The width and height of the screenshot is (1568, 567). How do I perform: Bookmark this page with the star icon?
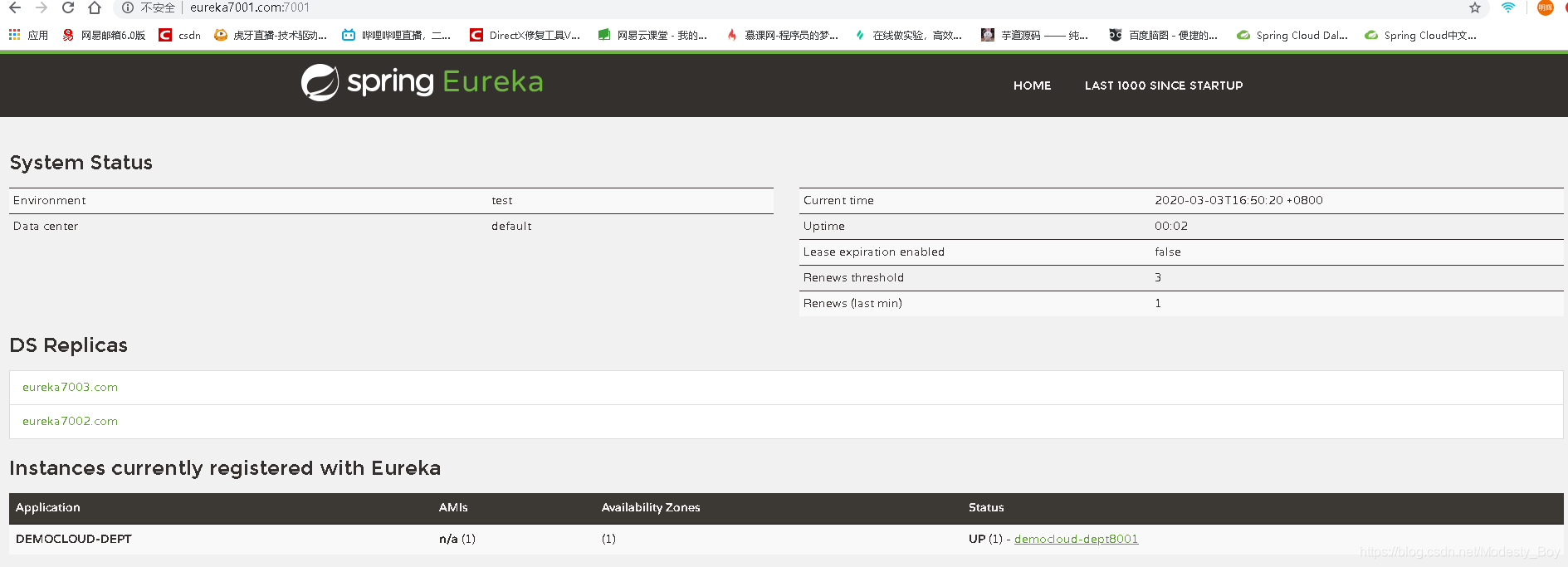tap(1475, 7)
